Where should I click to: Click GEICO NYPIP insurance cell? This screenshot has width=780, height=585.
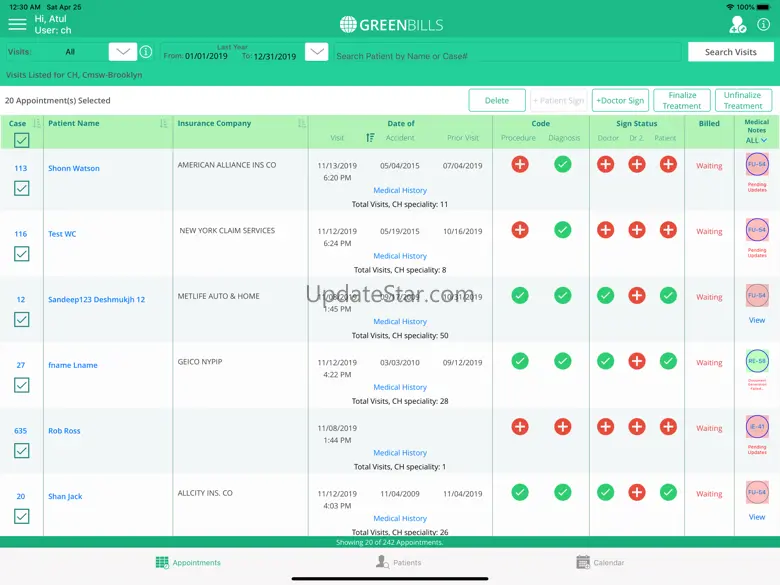[200, 362]
